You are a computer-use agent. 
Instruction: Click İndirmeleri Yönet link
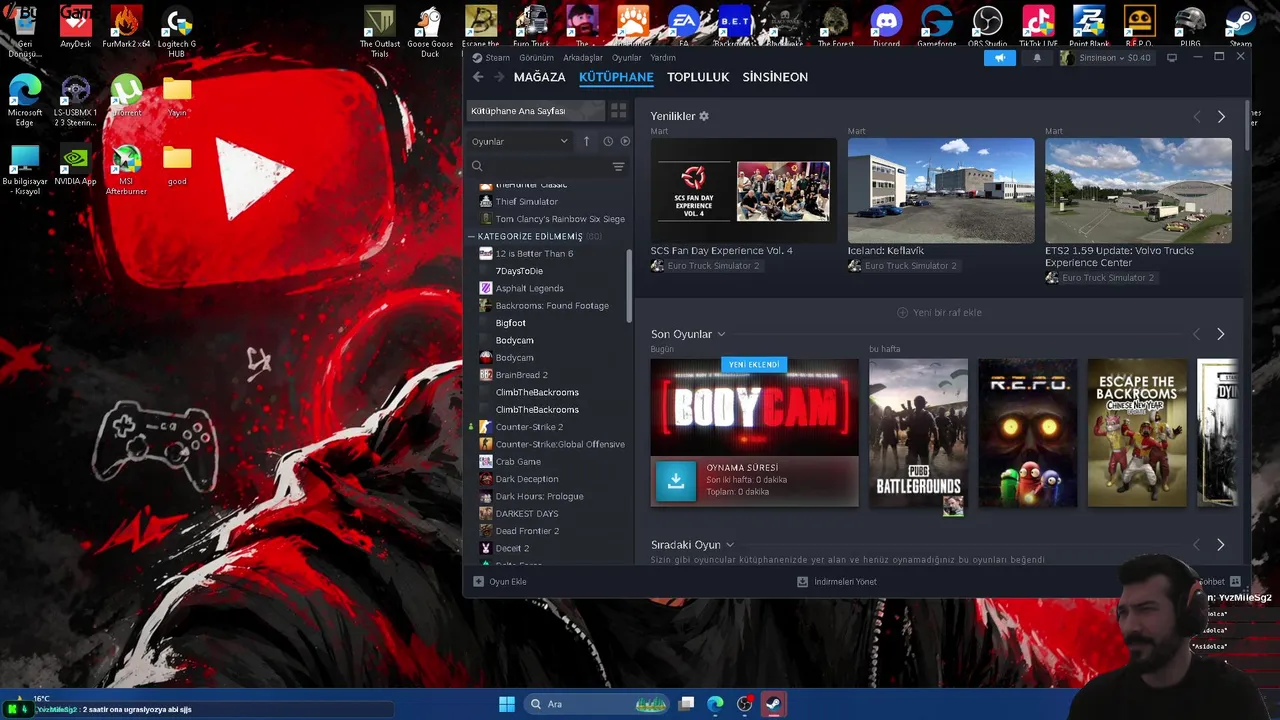click(837, 582)
